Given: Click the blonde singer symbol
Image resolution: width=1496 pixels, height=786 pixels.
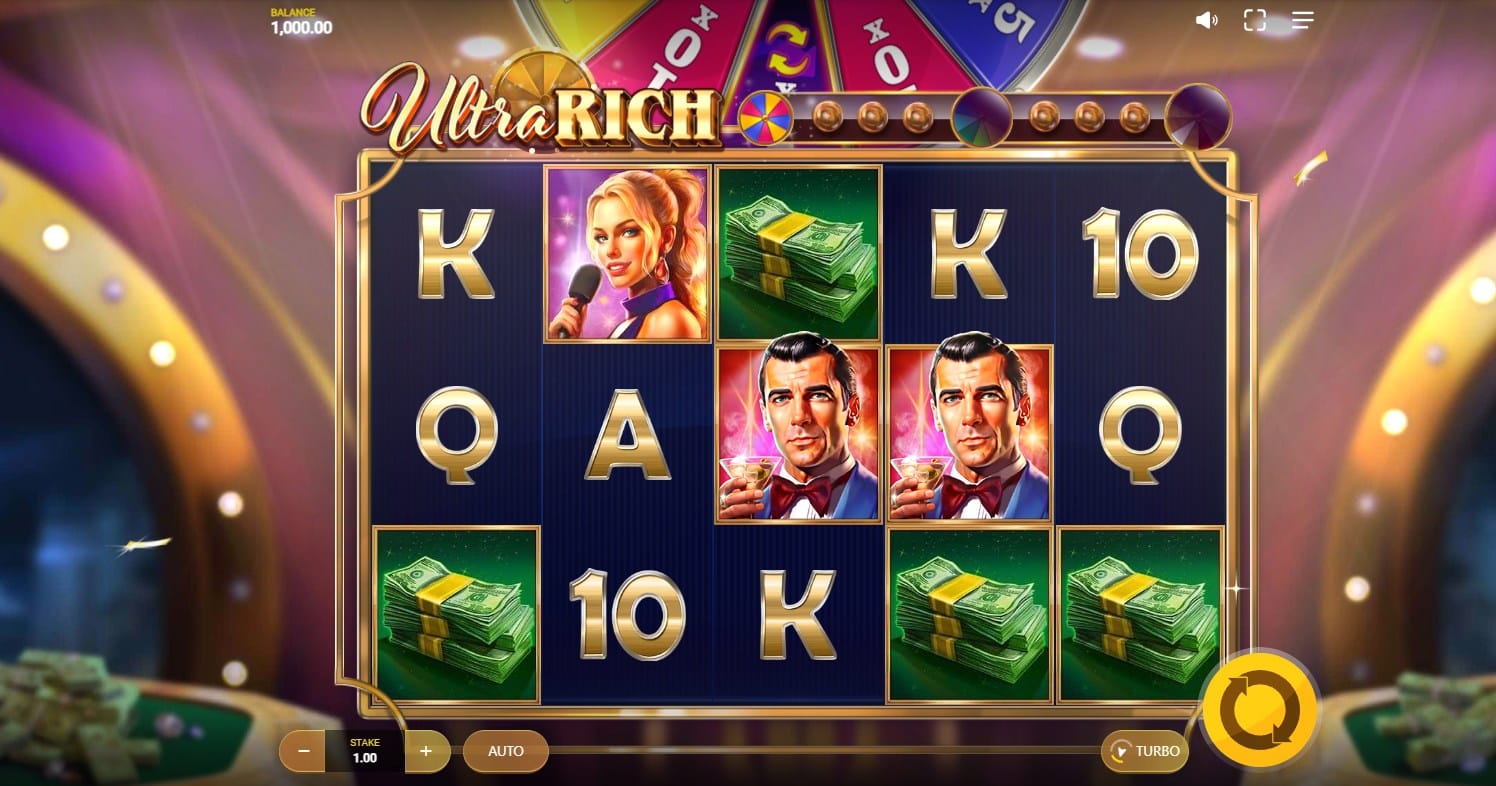Looking at the screenshot, I should [627, 254].
